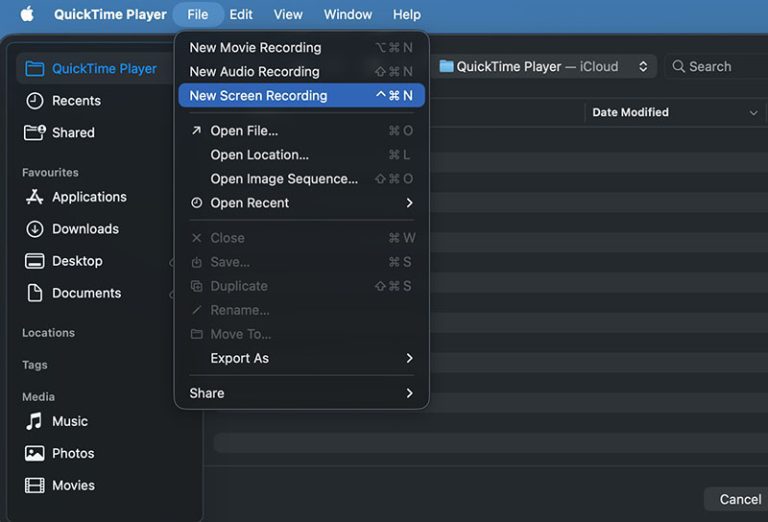
Task: Open the File menu
Action: (198, 15)
